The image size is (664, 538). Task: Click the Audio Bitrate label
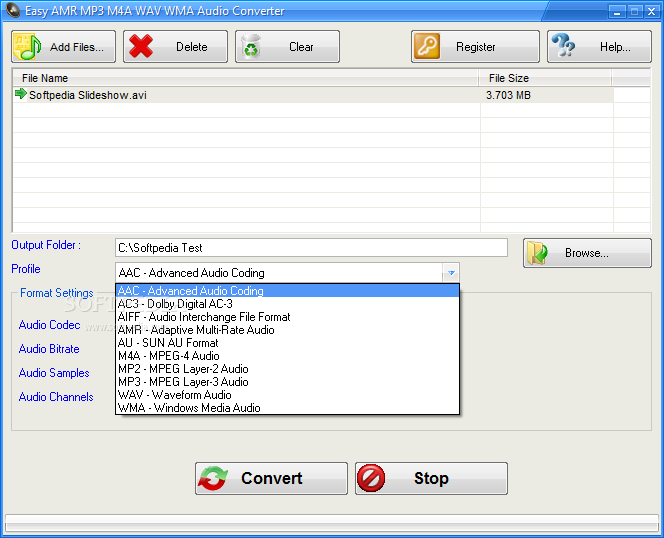point(49,349)
